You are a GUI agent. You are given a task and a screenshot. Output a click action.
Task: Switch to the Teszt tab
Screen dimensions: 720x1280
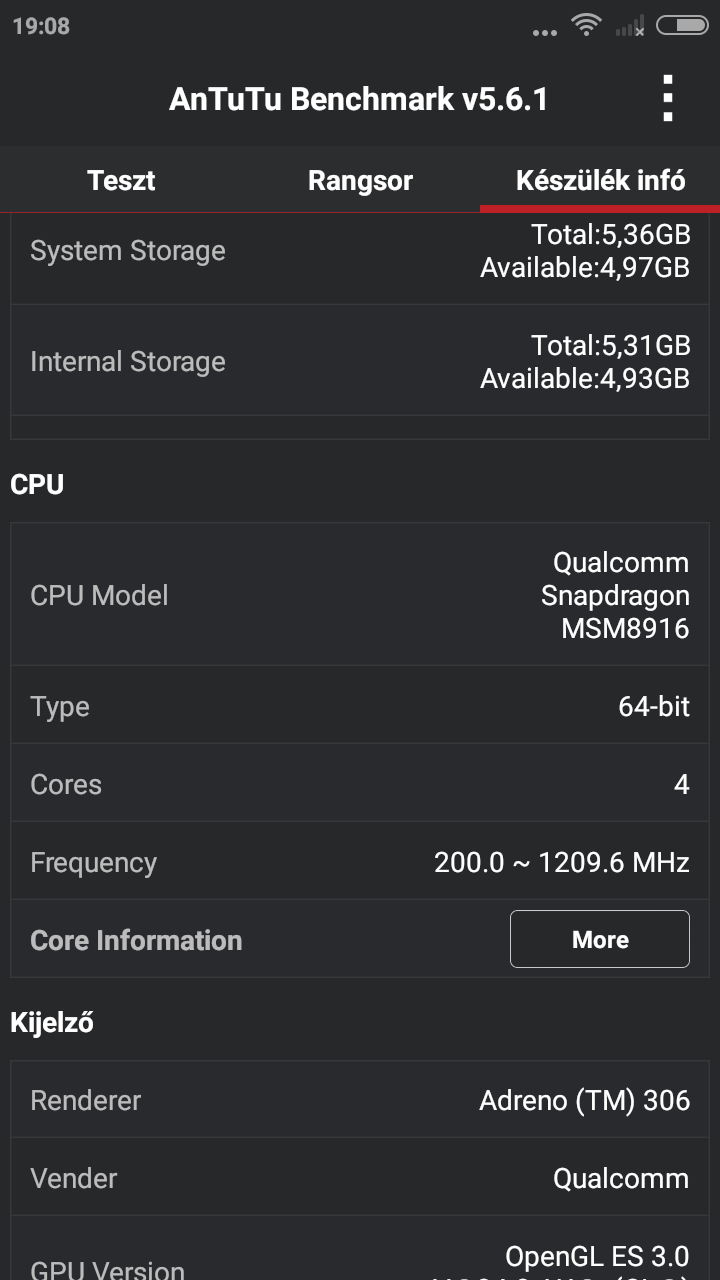[121, 181]
